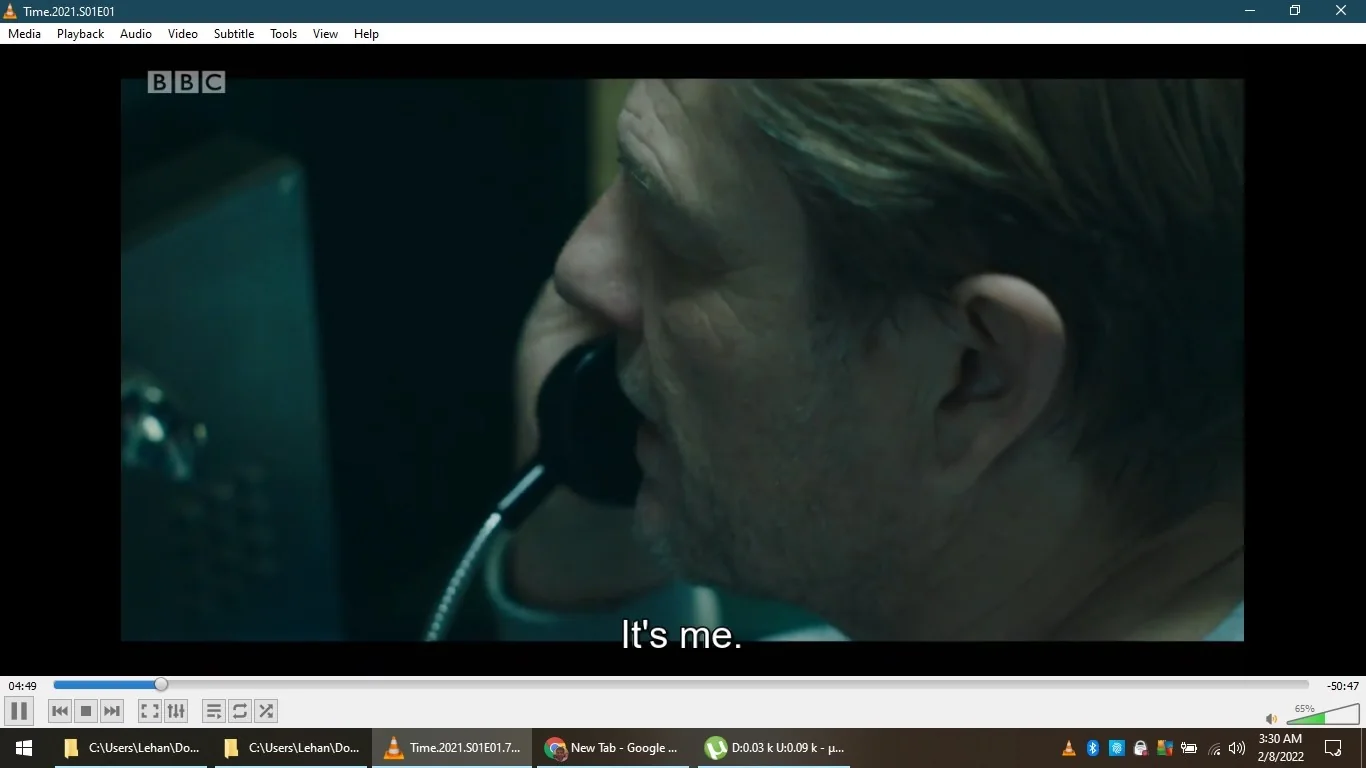Toggle the playlist view
The width and height of the screenshot is (1366, 768).
tap(214, 711)
